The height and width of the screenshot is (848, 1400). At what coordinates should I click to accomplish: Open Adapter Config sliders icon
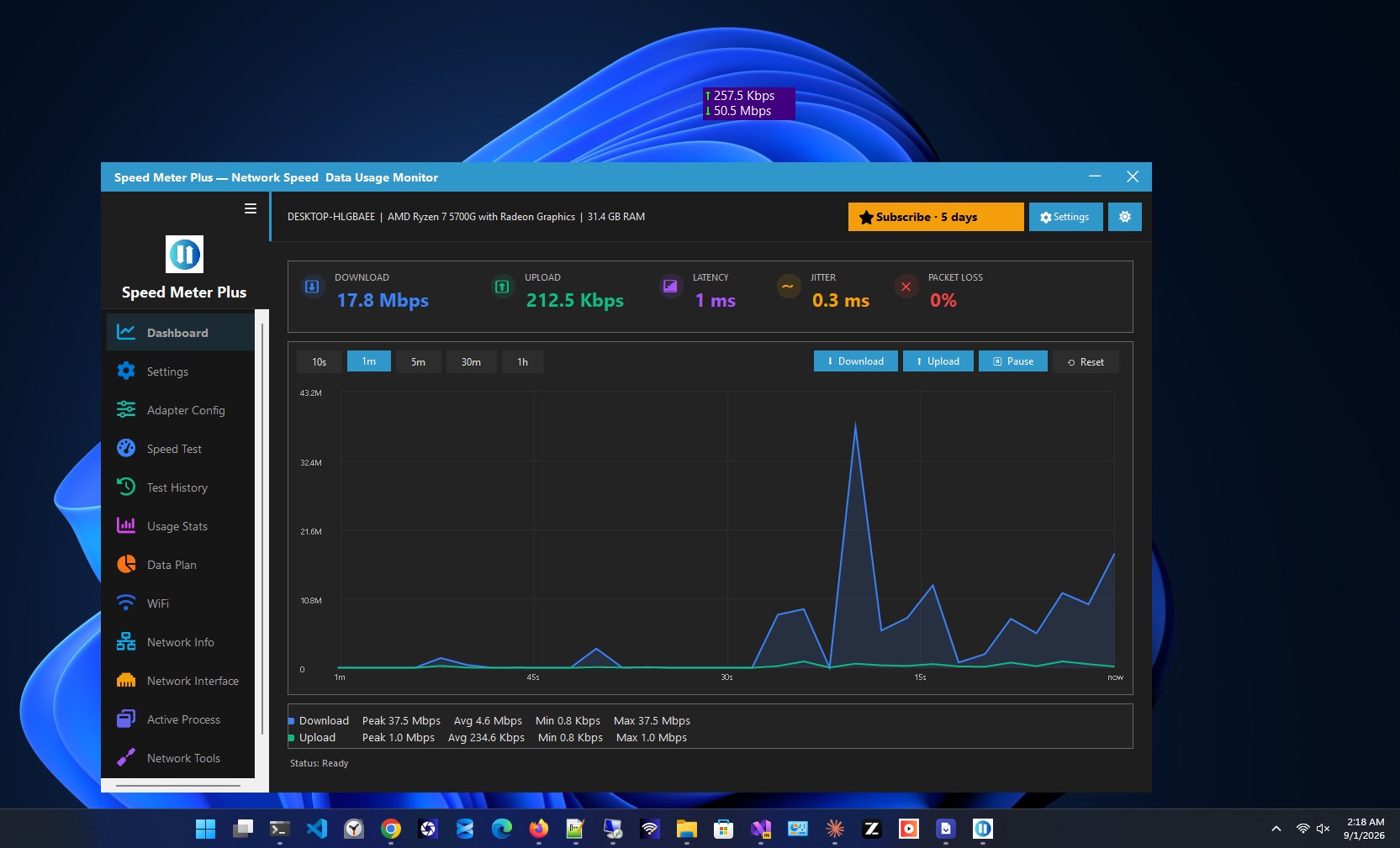pyautogui.click(x=126, y=409)
